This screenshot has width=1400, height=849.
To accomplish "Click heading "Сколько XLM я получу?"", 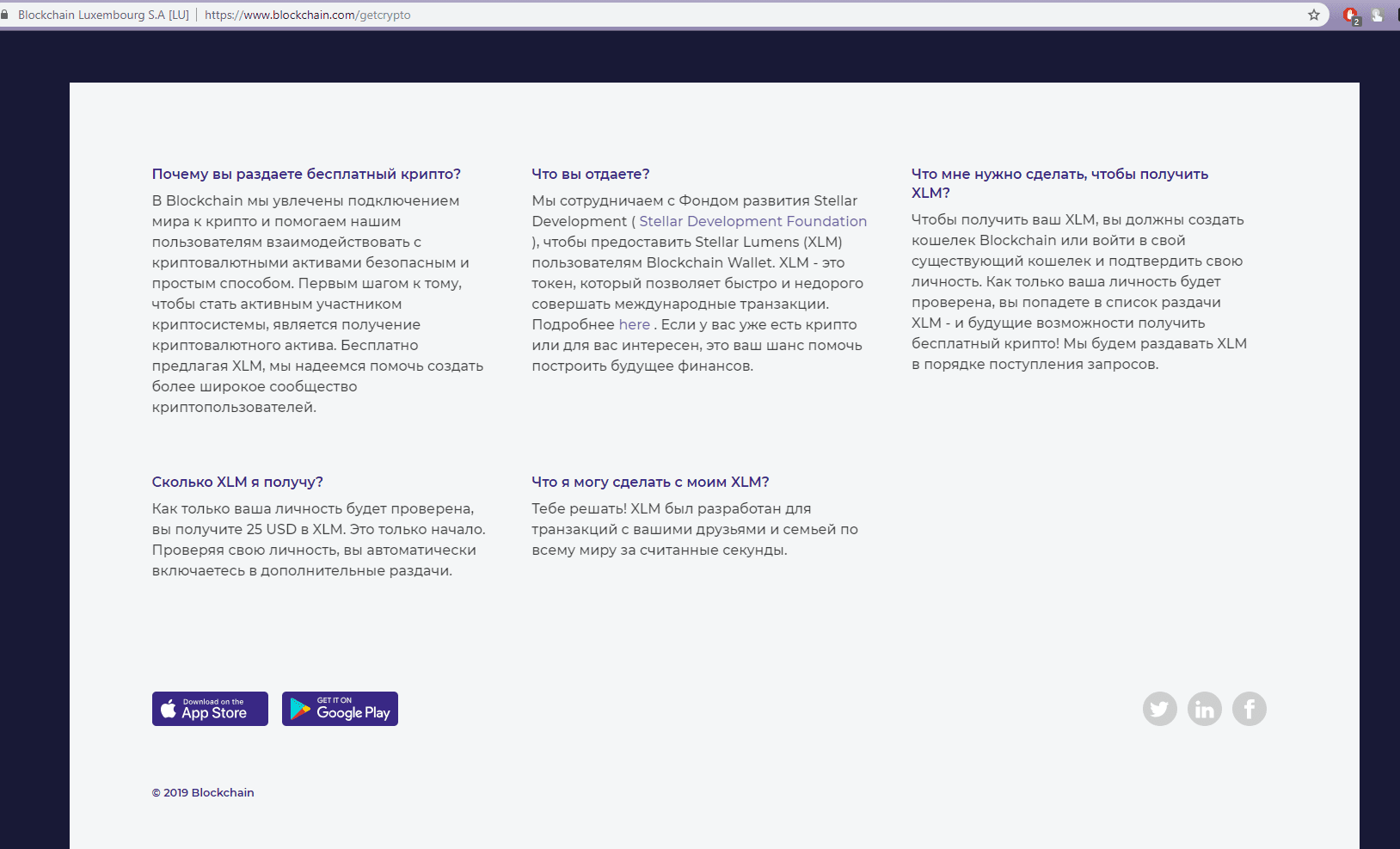I will (237, 482).
